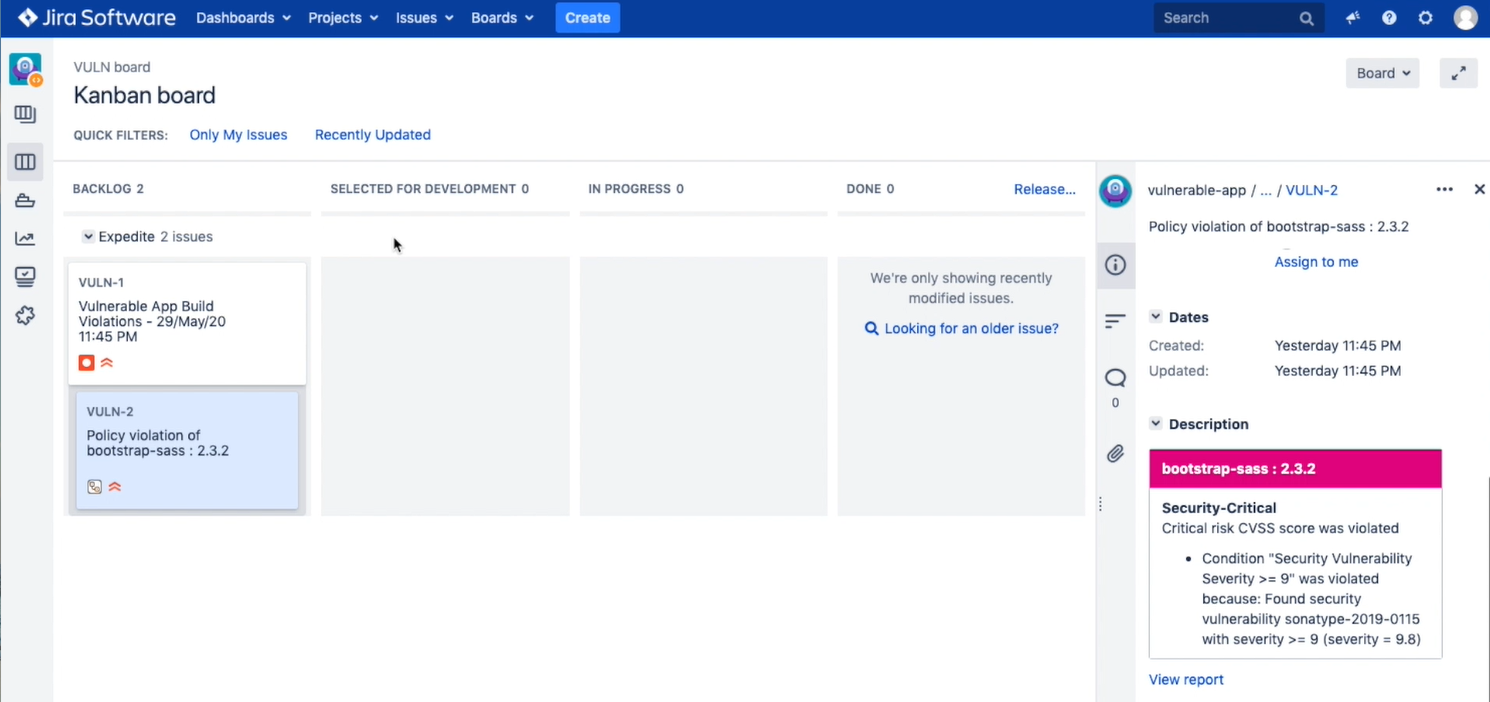This screenshot has width=1490, height=702.
Task: Click the Release... link in the Done column
Action: tap(1045, 189)
